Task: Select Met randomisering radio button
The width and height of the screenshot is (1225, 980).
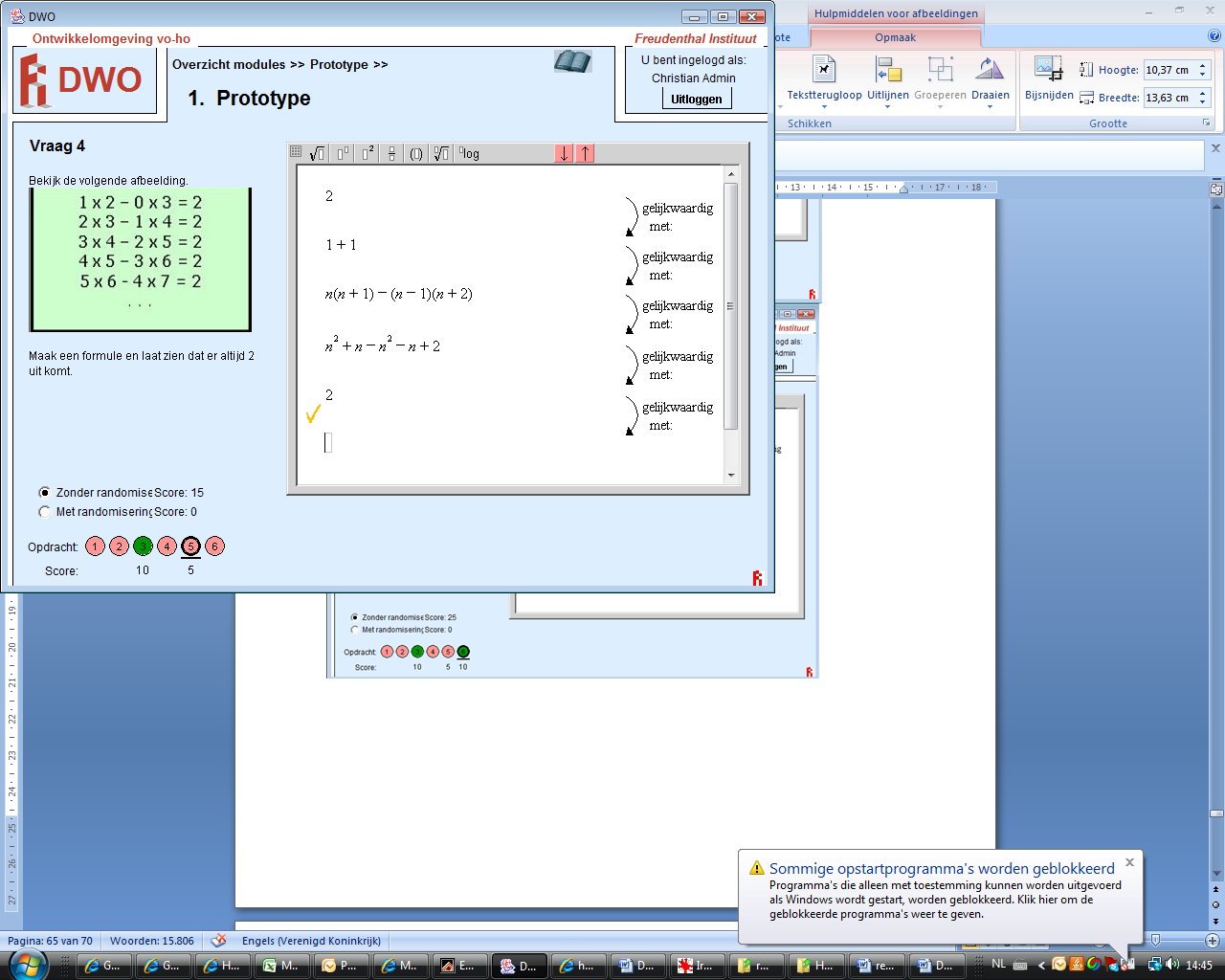Action: coord(44,512)
